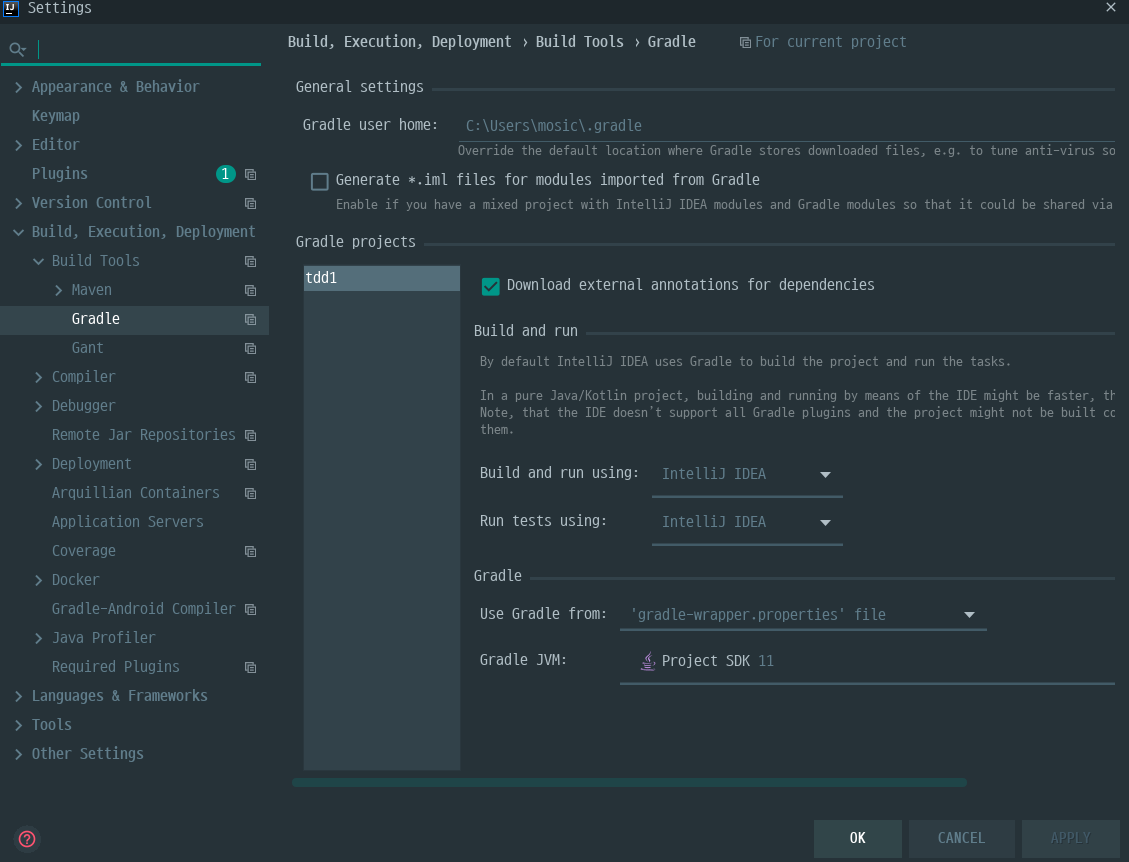The height and width of the screenshot is (862, 1129).
Task: Expand the Other Settings node
Action: [19, 754]
